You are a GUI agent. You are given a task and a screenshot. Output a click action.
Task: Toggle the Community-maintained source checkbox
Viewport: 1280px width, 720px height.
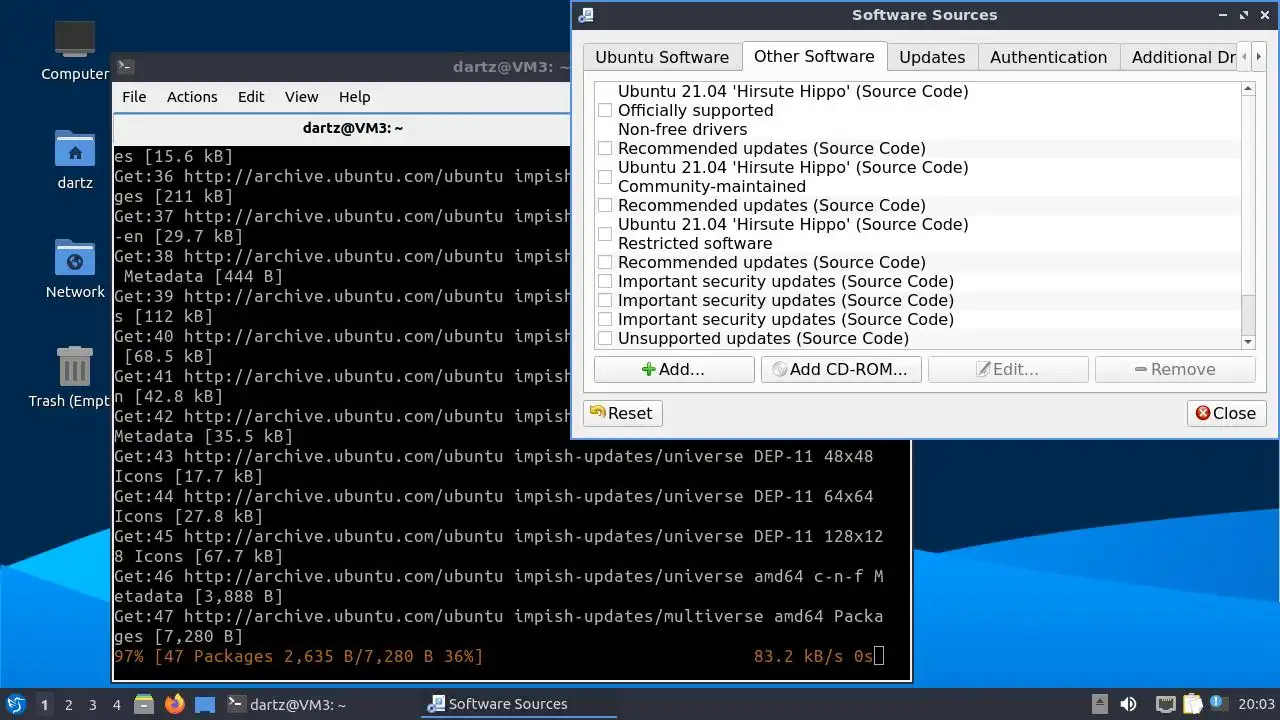tap(605, 177)
